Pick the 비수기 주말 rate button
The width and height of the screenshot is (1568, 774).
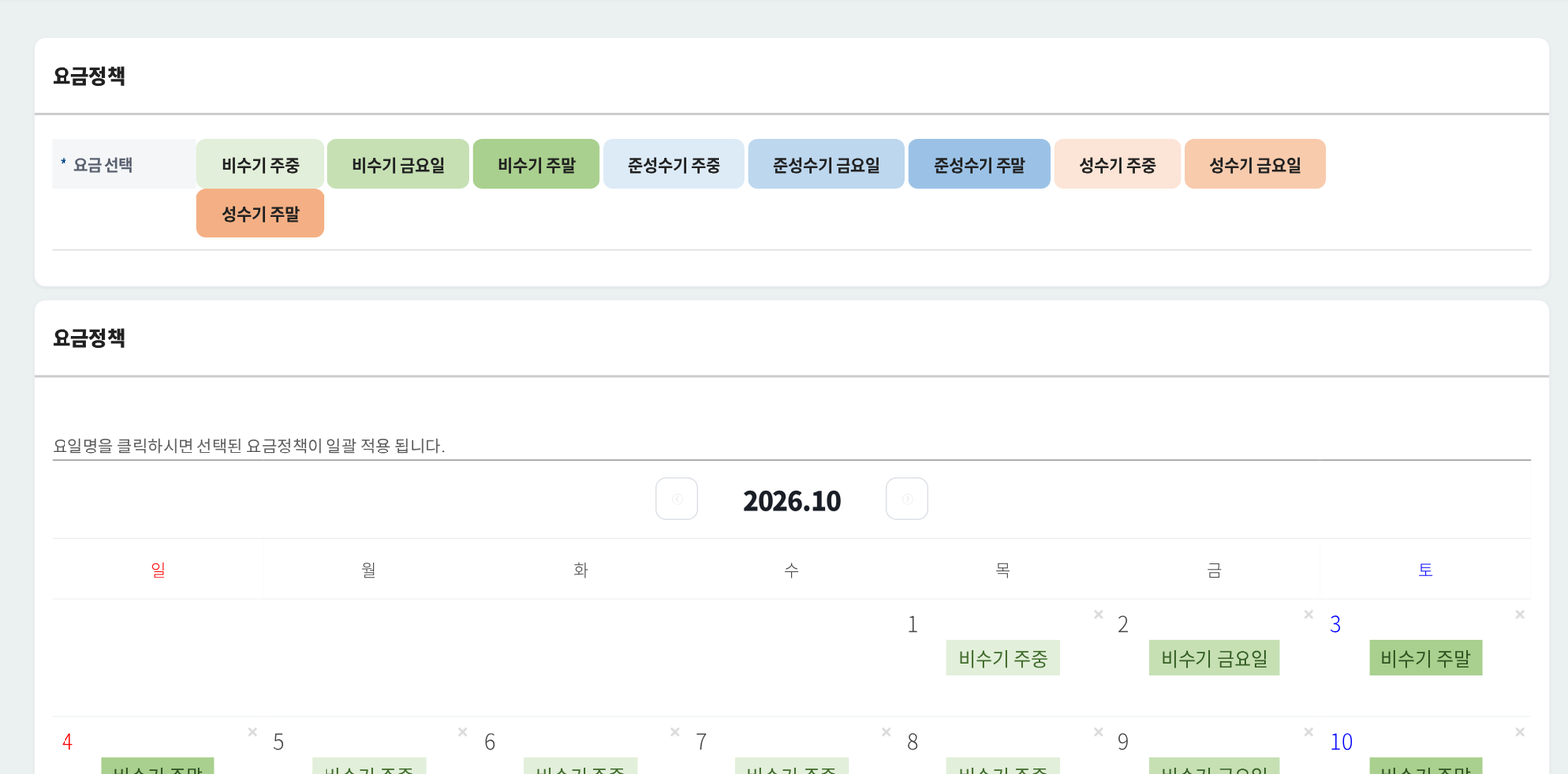tap(537, 164)
